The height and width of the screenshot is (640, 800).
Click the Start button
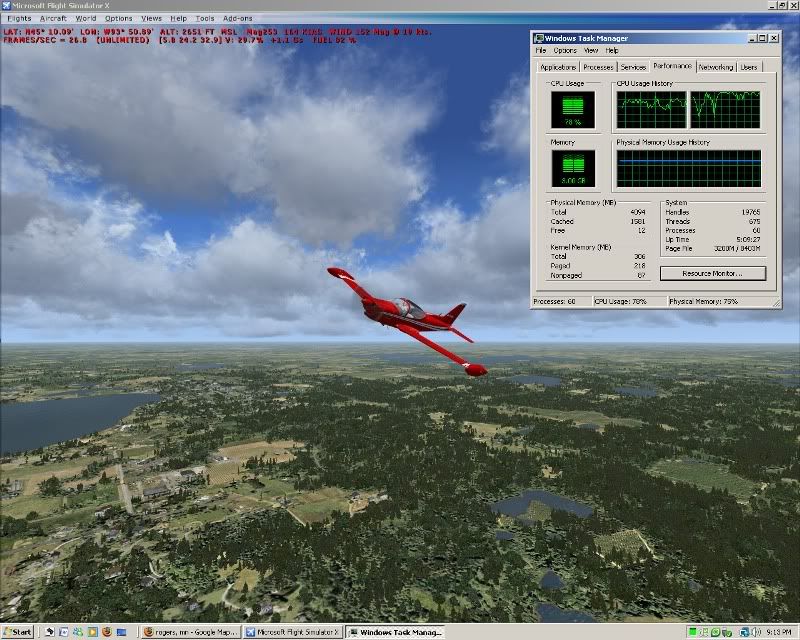coord(17,632)
